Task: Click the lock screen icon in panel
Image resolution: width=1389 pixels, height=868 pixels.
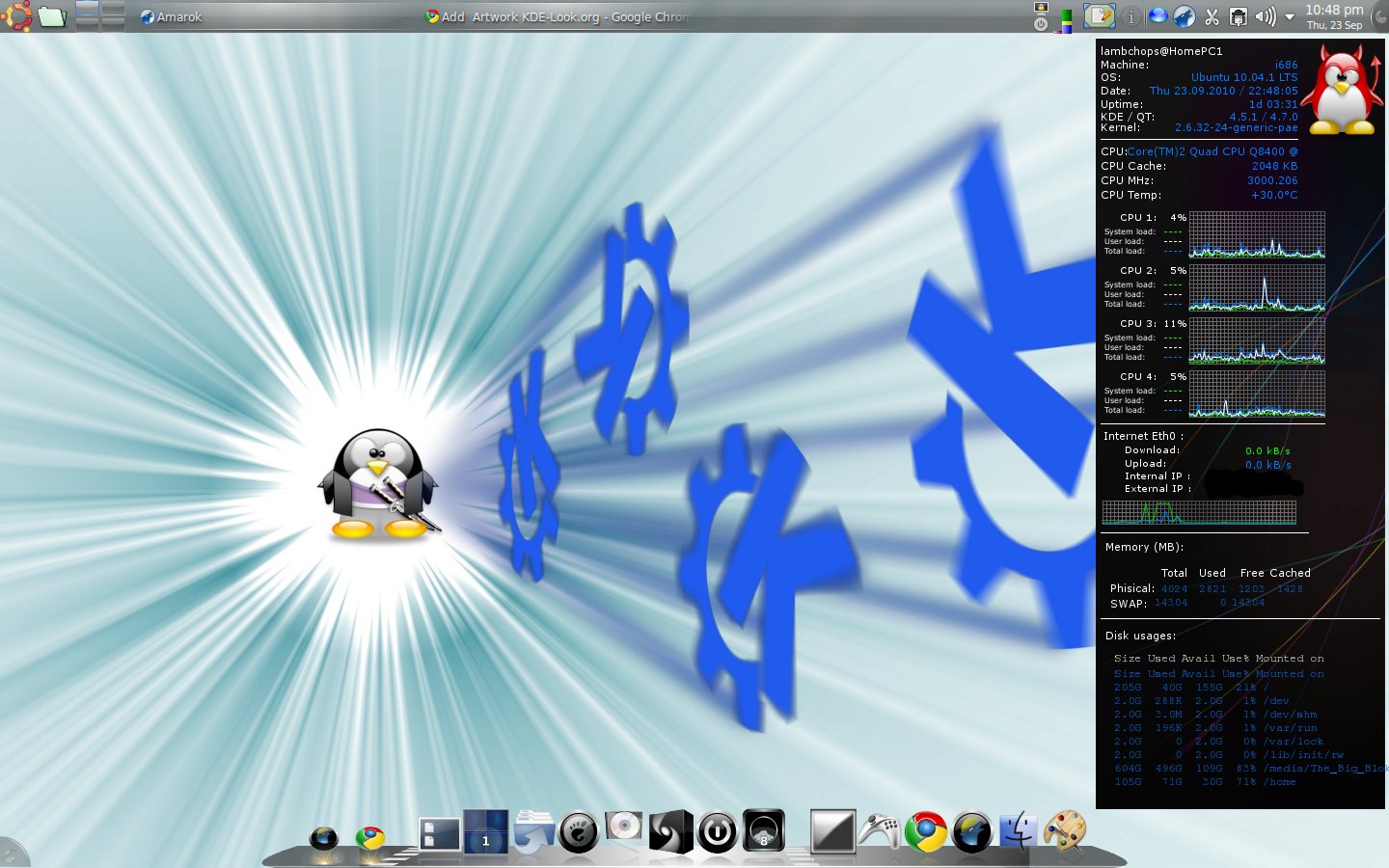Action: coord(1041,8)
